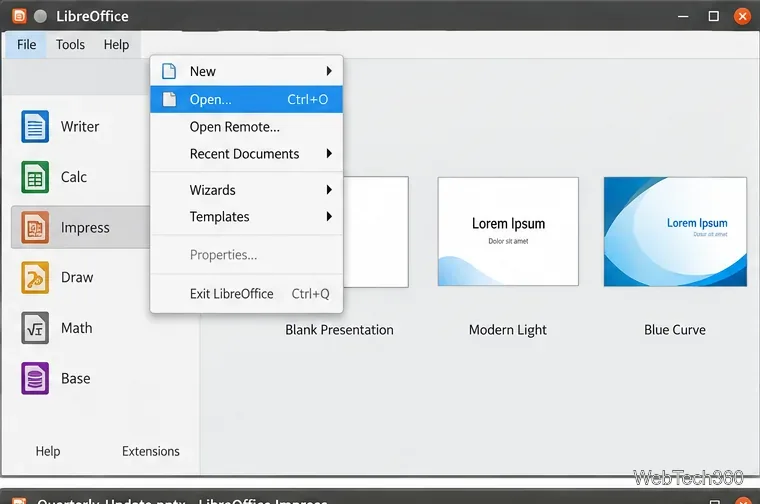The height and width of the screenshot is (504, 760).
Task: Pick the Blue Curve template thumbnail
Action: (x=675, y=231)
